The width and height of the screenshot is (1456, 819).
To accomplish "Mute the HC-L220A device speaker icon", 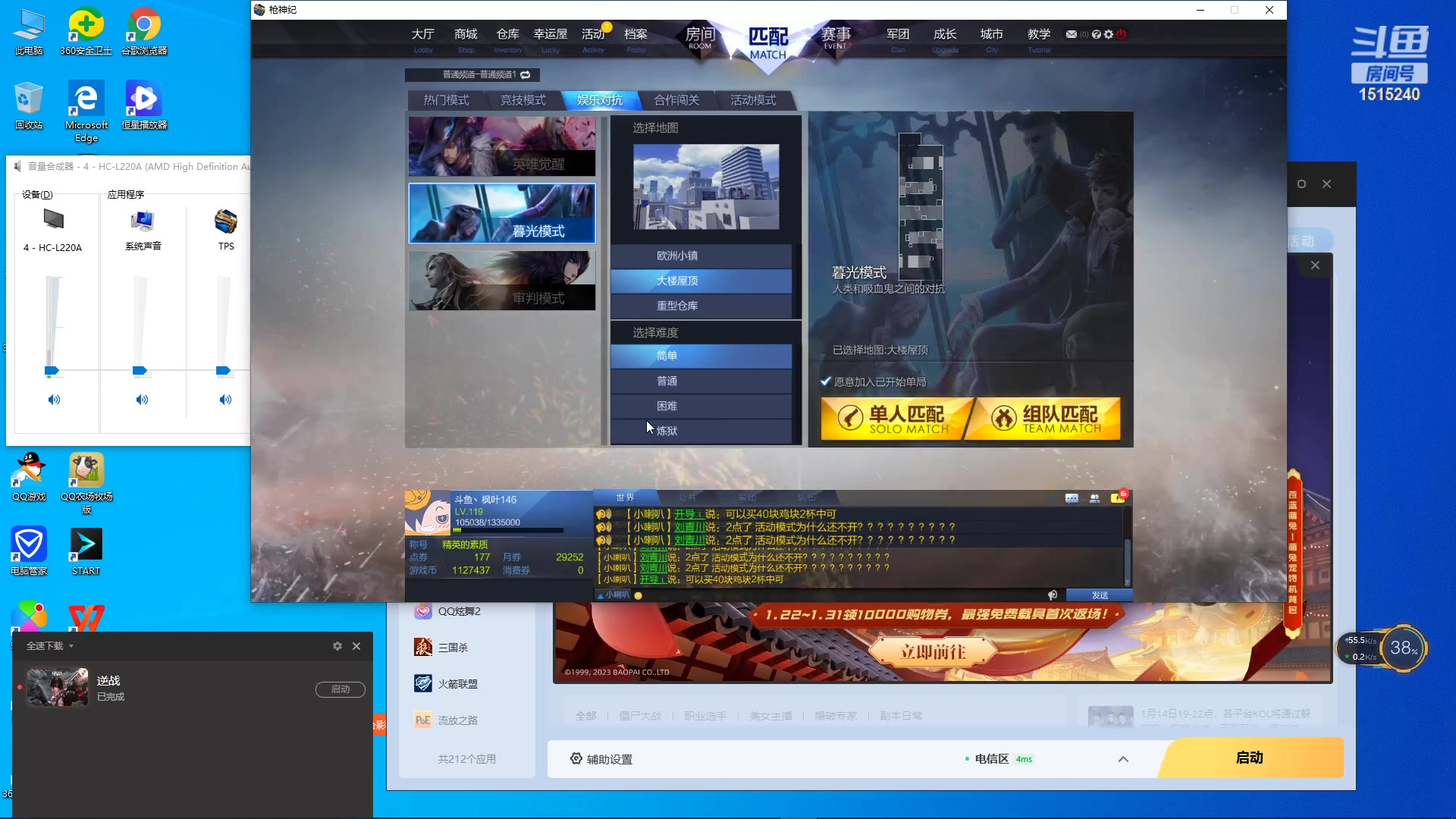I will (x=54, y=400).
